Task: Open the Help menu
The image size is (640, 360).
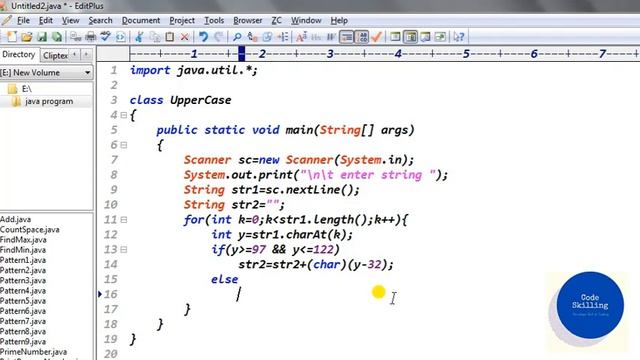Action: 339,20
